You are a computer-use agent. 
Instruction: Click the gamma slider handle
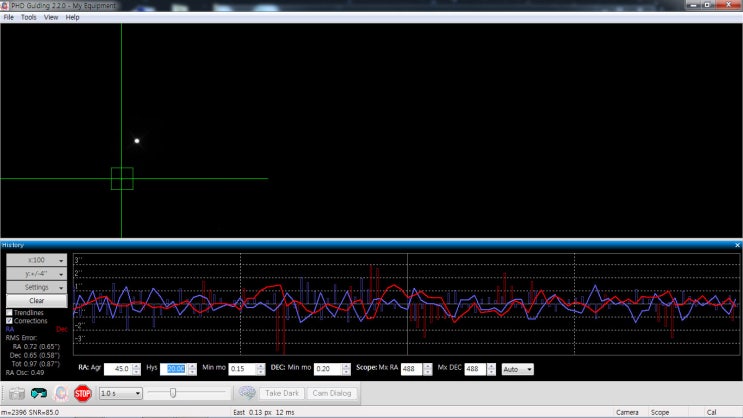pyautogui.click(x=173, y=393)
